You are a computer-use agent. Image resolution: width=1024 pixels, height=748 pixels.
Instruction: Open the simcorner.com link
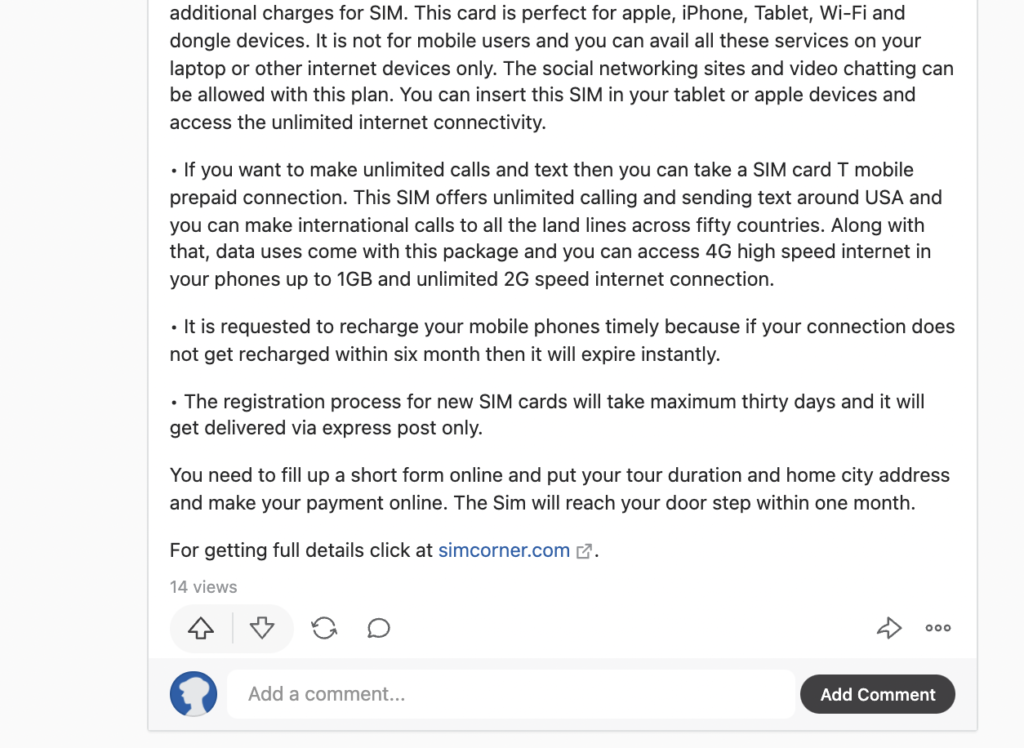point(504,551)
